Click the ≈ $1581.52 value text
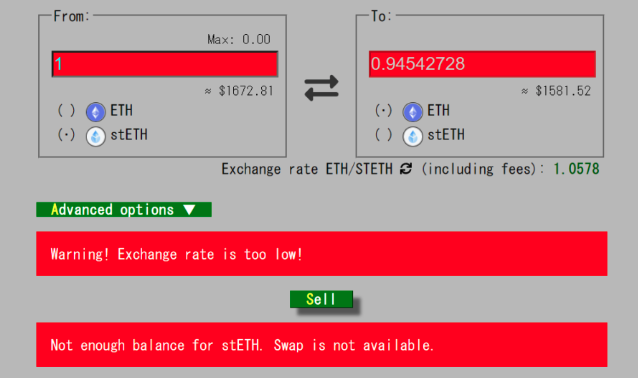Screen dimensions: 638x378 556,91
